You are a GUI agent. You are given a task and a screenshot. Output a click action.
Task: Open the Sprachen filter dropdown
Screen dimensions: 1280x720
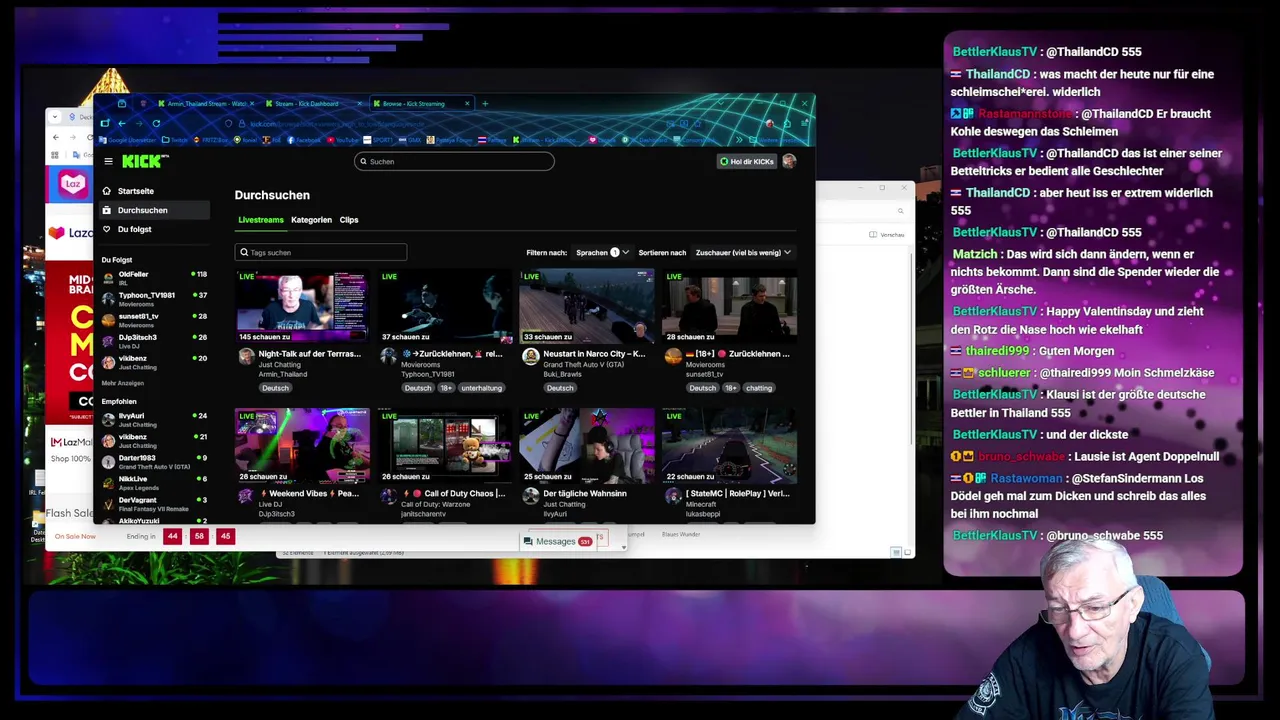602,253
